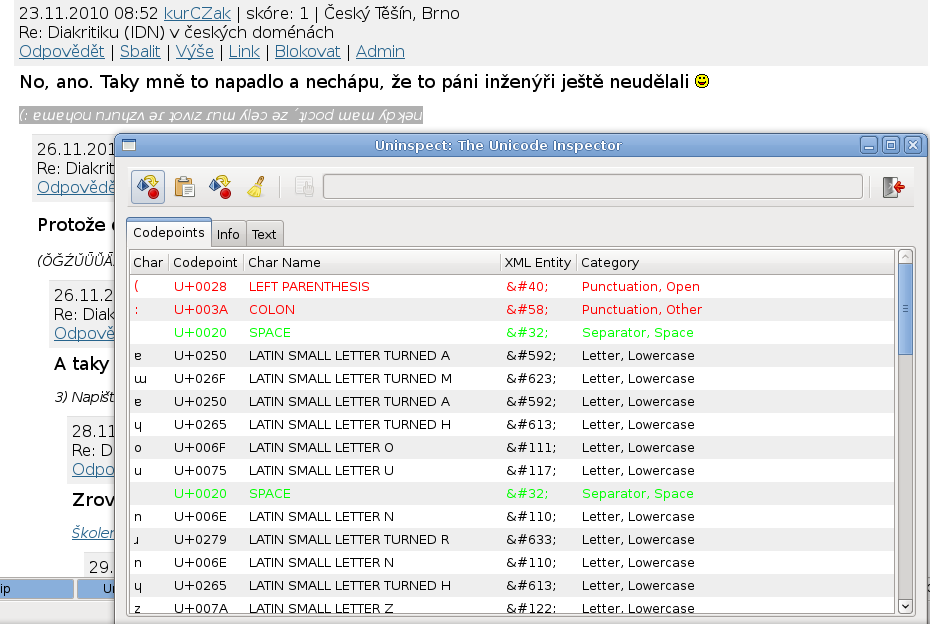The width and height of the screenshot is (930, 624).
Task: Click the broom clear icon
Action: point(256,187)
